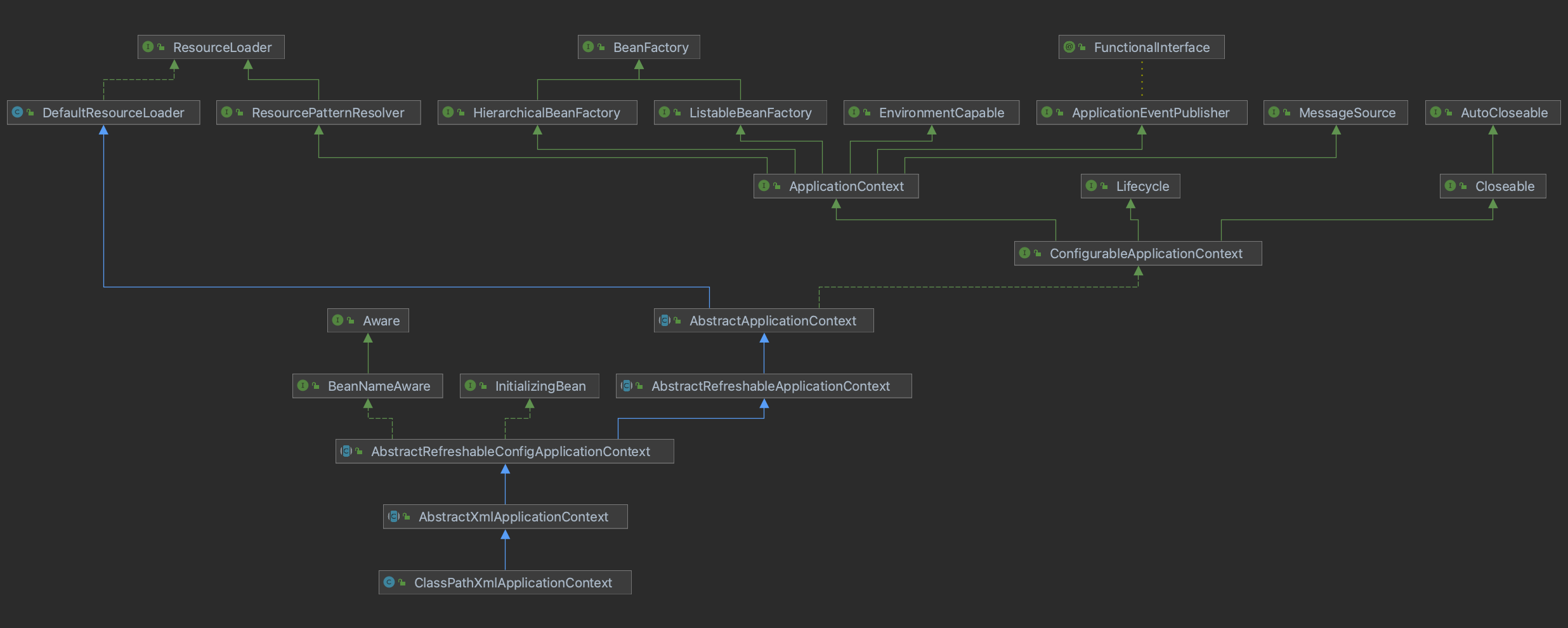Select the ClassPathXmlApplicationContext node label
The image size is (1568, 628).
513,583
